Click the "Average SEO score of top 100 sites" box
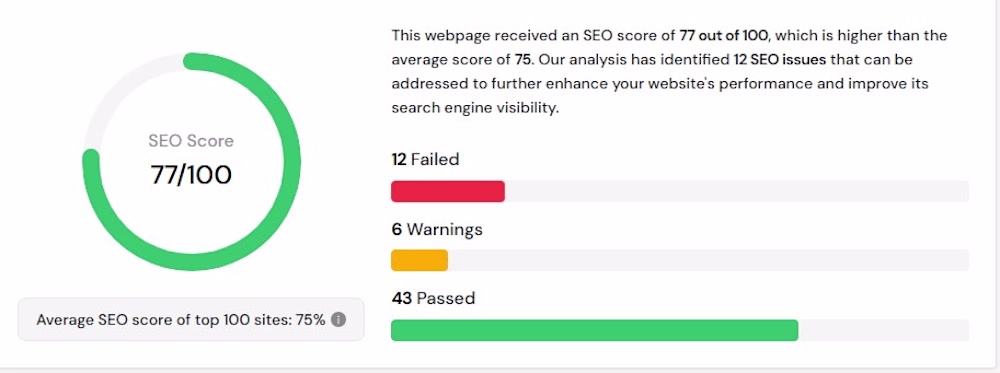 [x=191, y=319]
